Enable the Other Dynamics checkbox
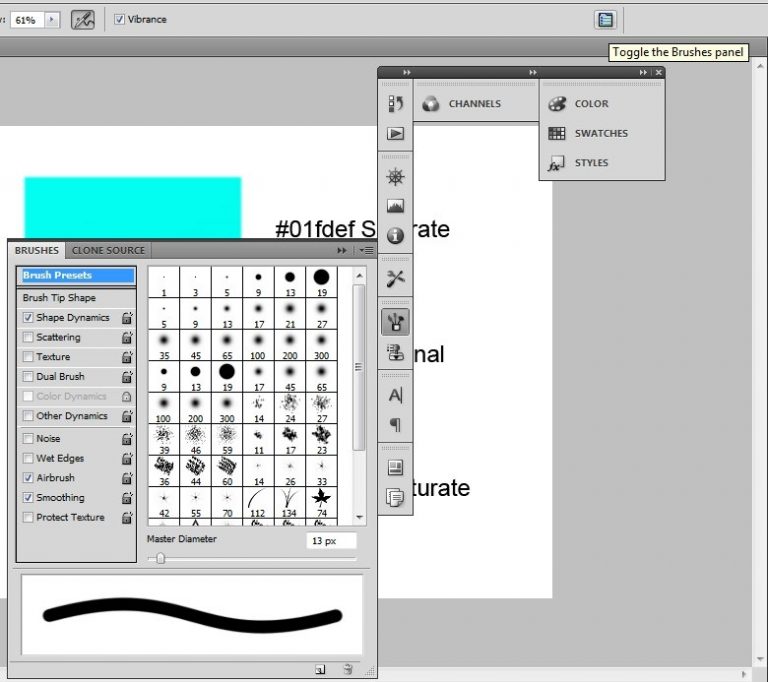The image size is (768, 682). pyautogui.click(x=28, y=416)
